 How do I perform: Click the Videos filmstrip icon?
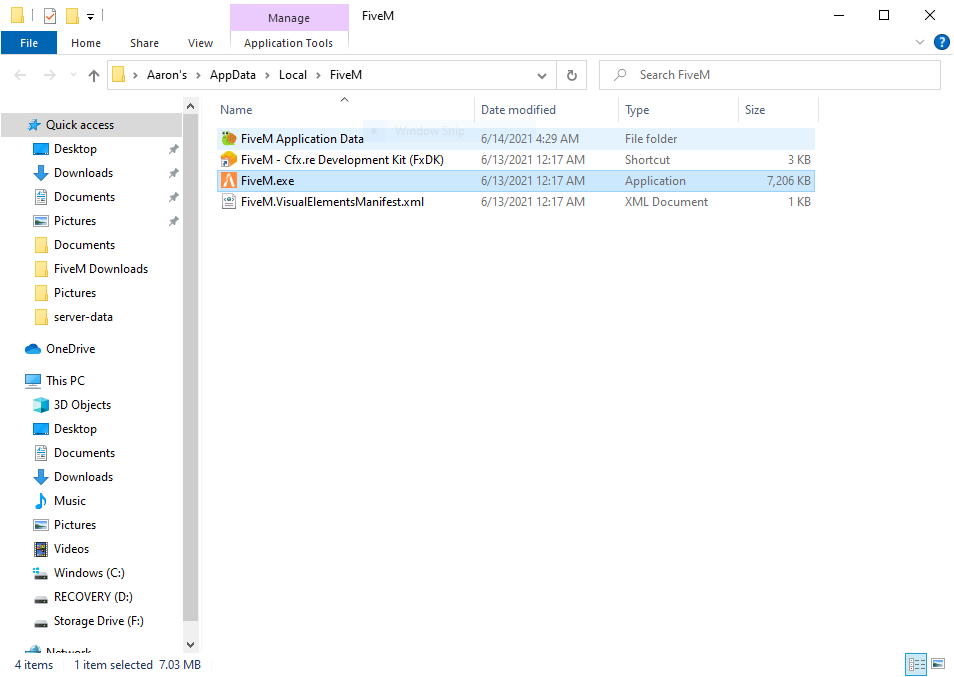pyautogui.click(x=41, y=549)
